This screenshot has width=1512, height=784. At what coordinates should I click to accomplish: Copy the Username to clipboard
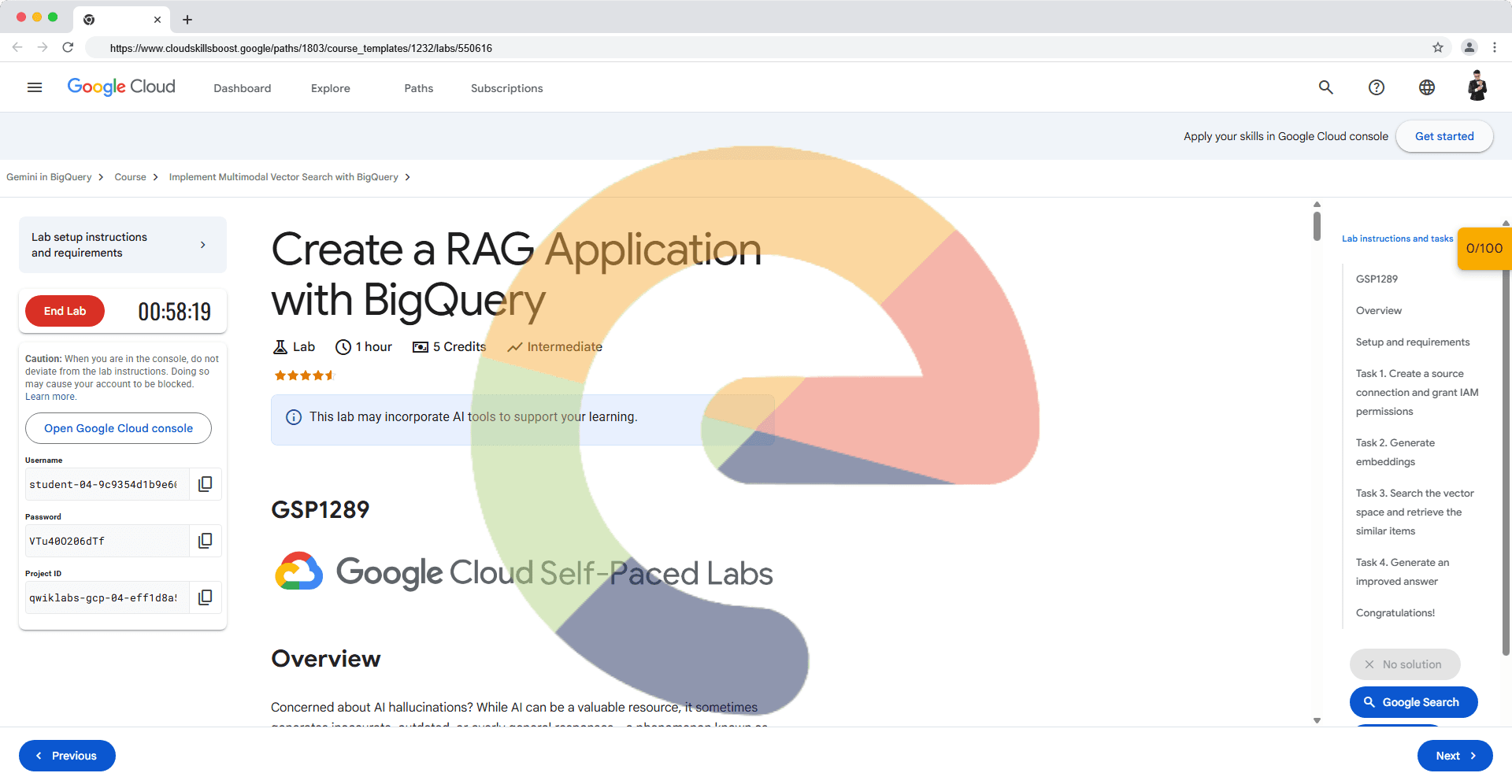tap(206, 484)
